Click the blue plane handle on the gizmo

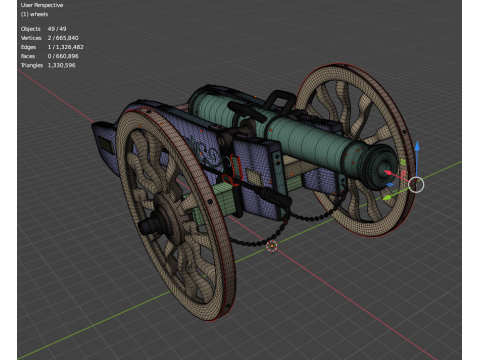(390, 184)
